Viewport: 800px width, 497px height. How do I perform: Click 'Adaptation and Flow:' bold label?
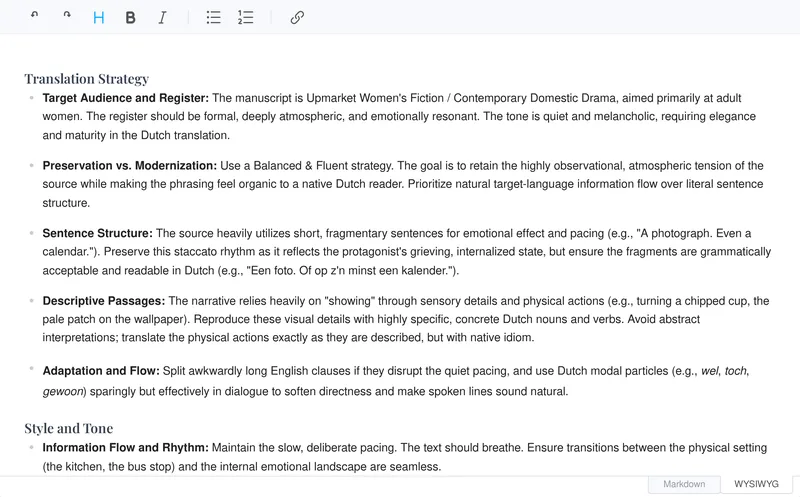click(x=101, y=371)
